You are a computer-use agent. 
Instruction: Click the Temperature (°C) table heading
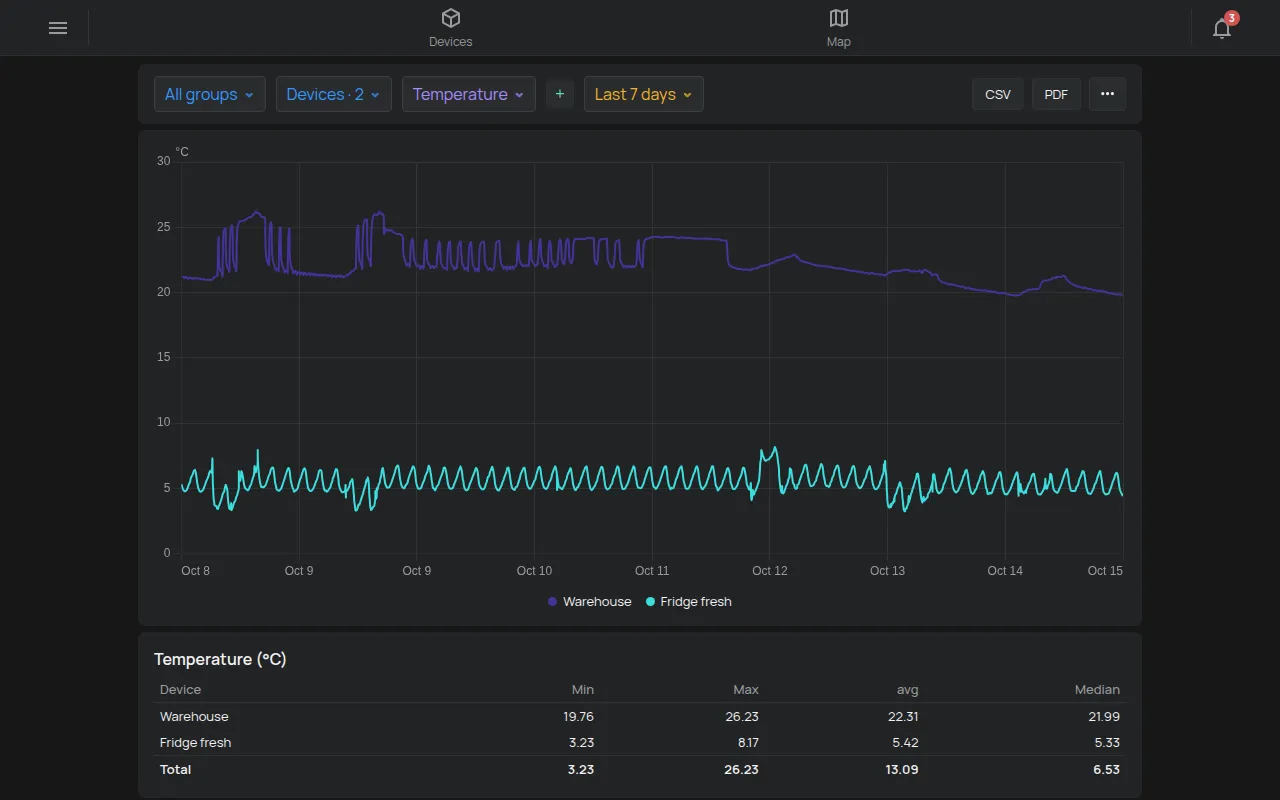(220, 660)
